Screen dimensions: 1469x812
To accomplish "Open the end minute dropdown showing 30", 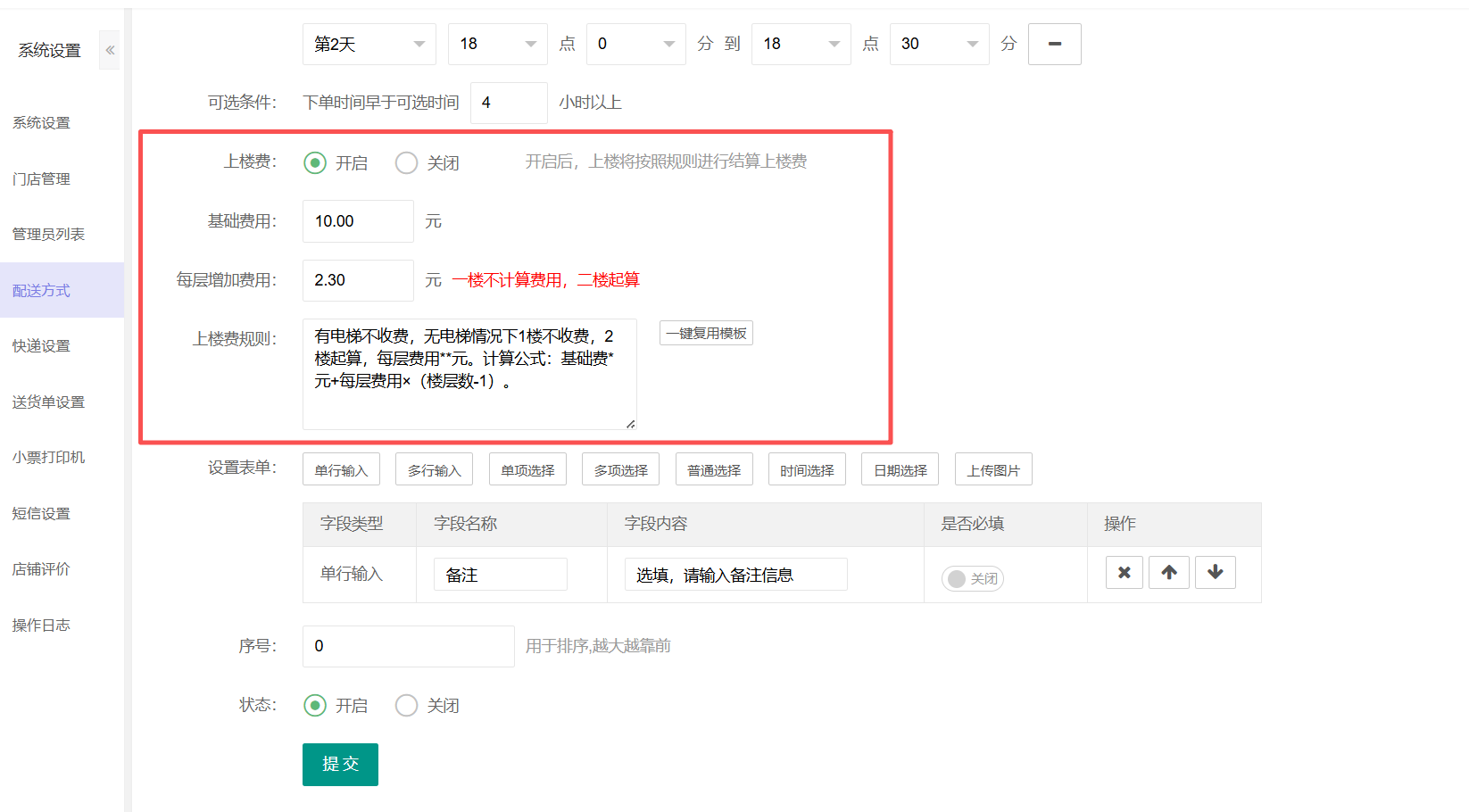I will point(939,45).
